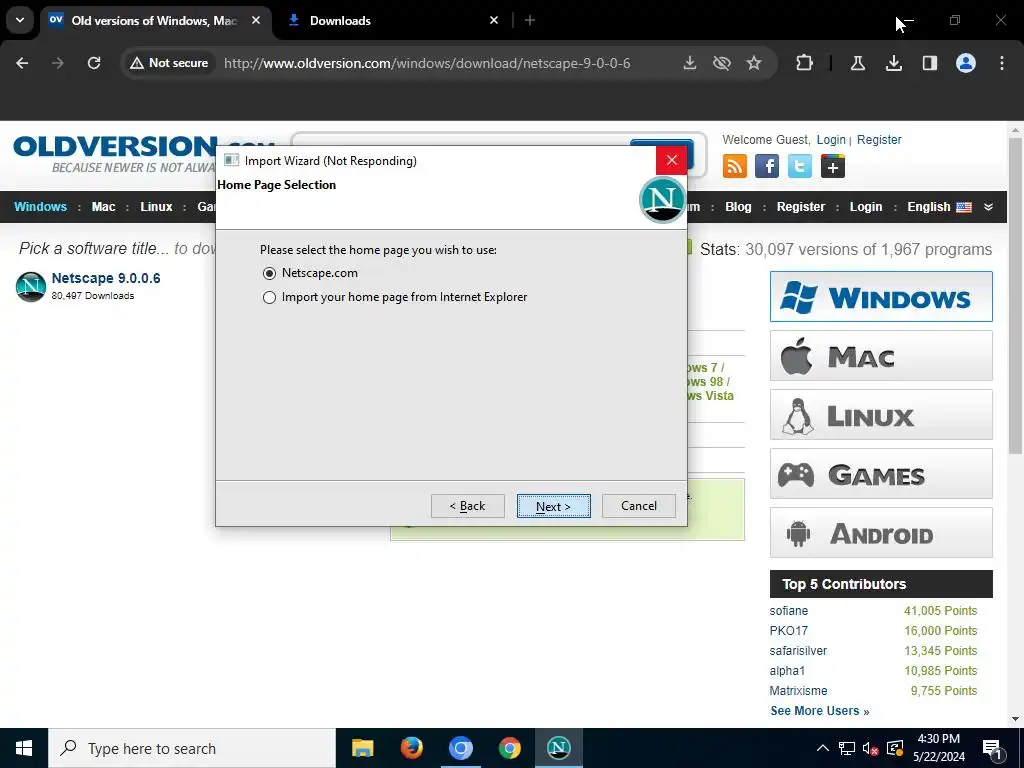This screenshot has height=768, width=1024.
Task: Click Login in the dark nav bar
Action: pyautogui.click(x=865, y=207)
